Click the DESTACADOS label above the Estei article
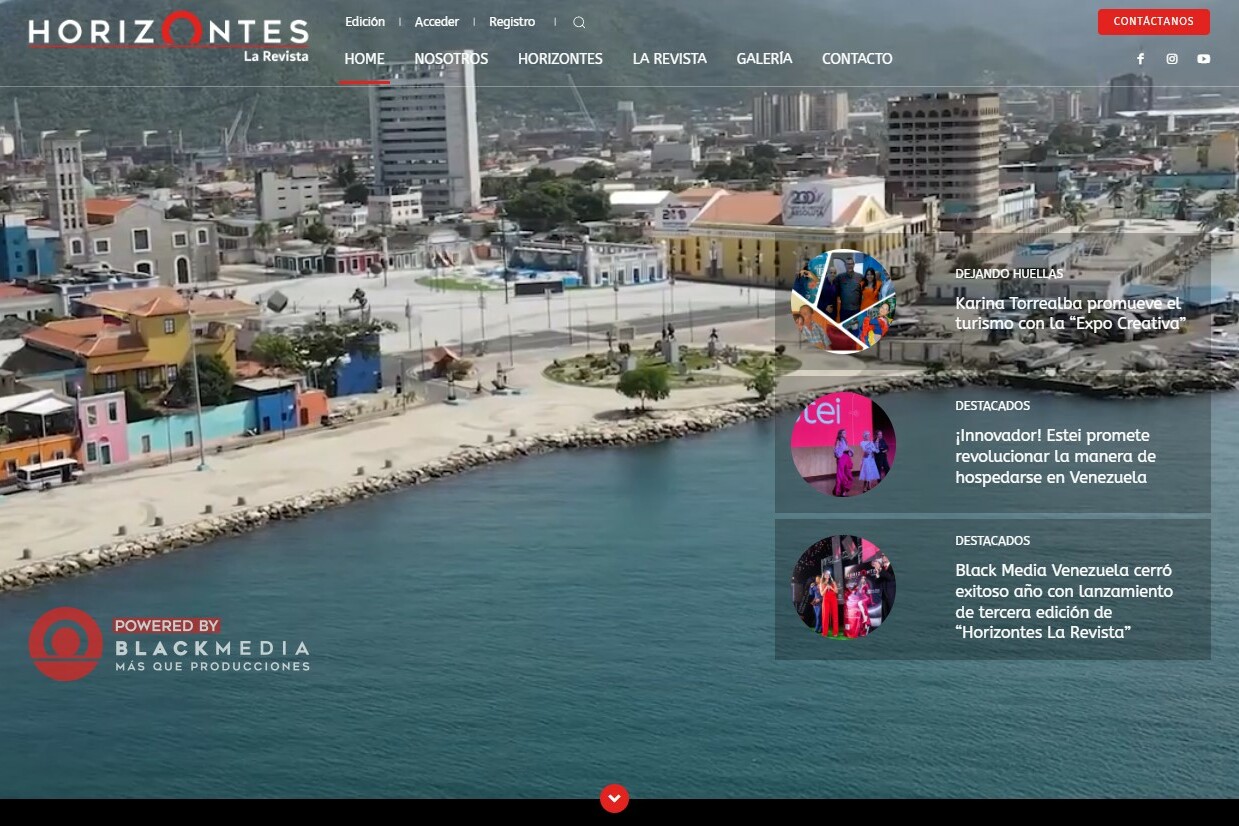Image resolution: width=1239 pixels, height=826 pixels. pos(992,406)
